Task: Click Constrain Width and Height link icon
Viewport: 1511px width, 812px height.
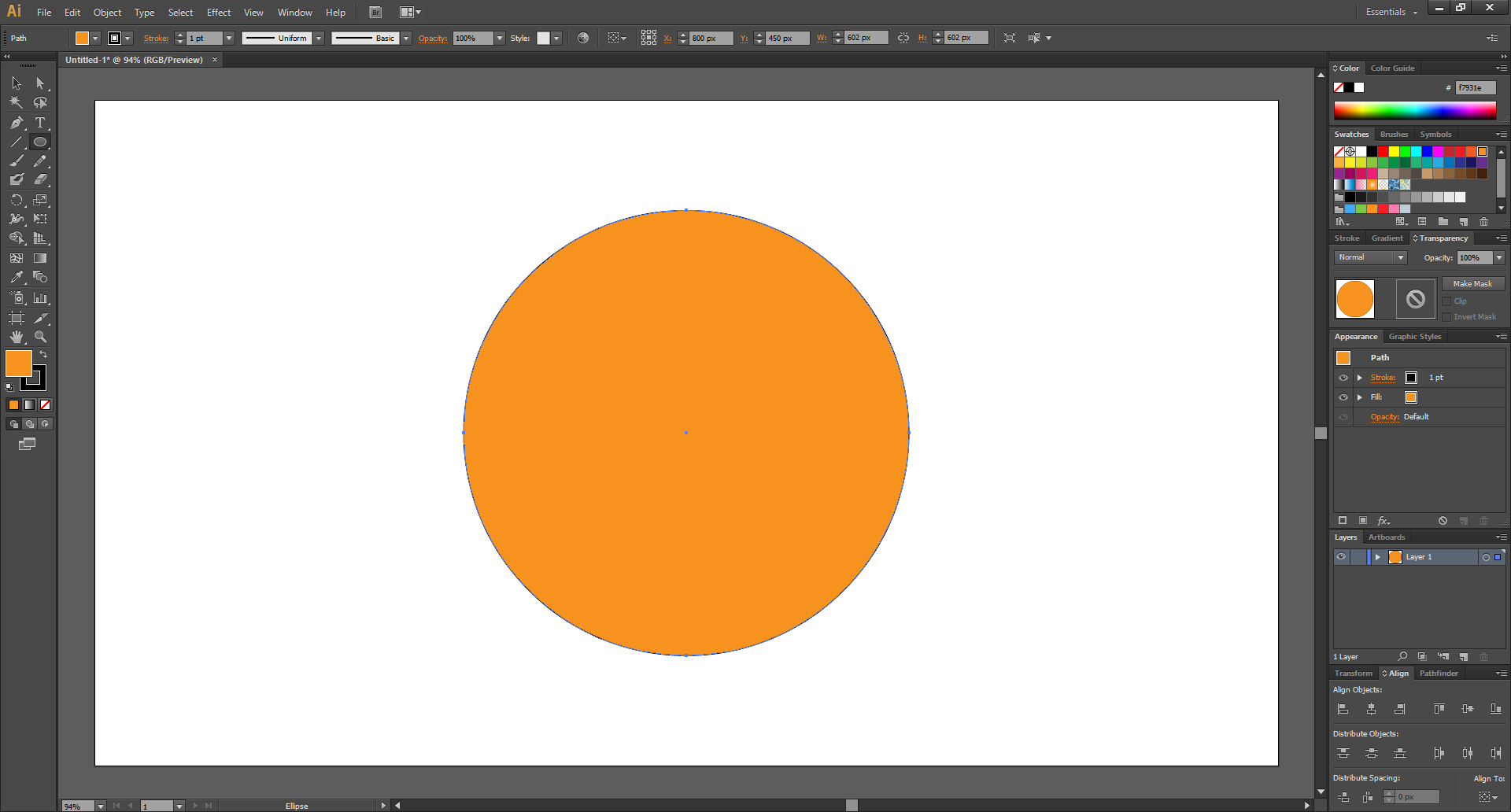Action: [x=903, y=38]
